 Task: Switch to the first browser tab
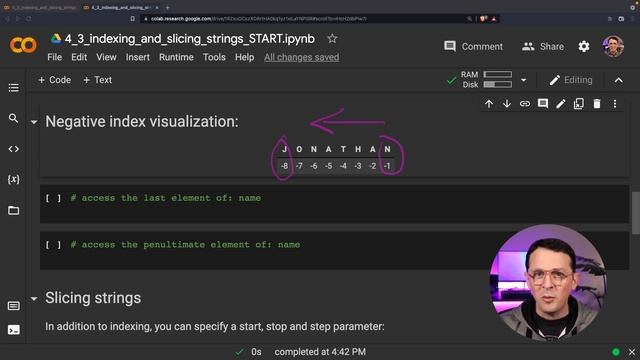[40, 7]
